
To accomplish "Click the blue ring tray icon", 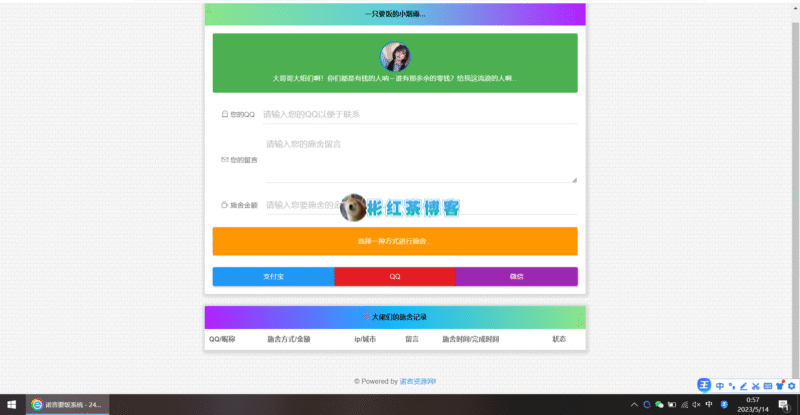I will (x=647, y=405).
